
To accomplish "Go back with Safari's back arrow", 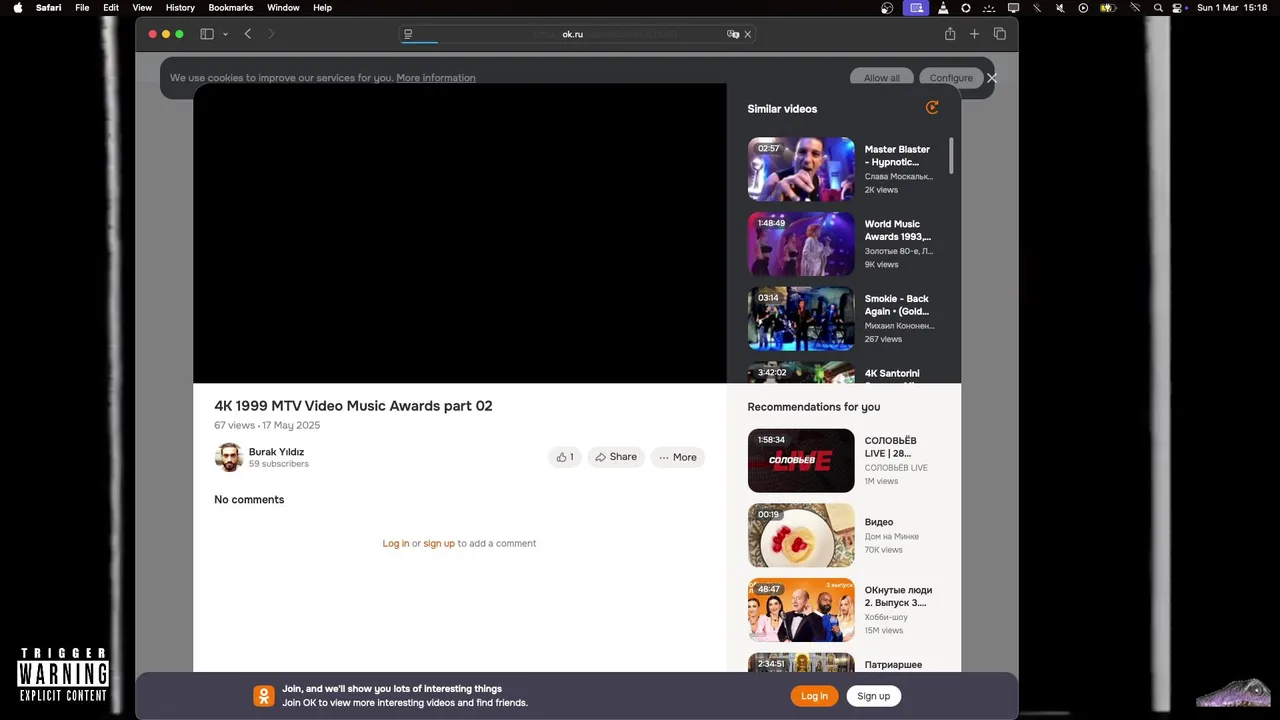I will click(x=248, y=34).
